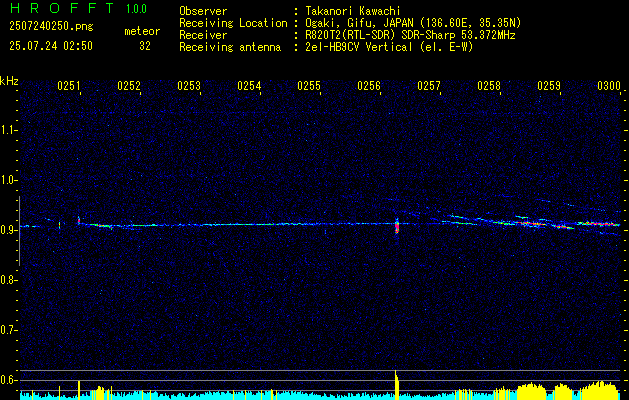The width and height of the screenshot is (629, 400).
Task: Click the meteor count 32
Action: coord(145,46)
